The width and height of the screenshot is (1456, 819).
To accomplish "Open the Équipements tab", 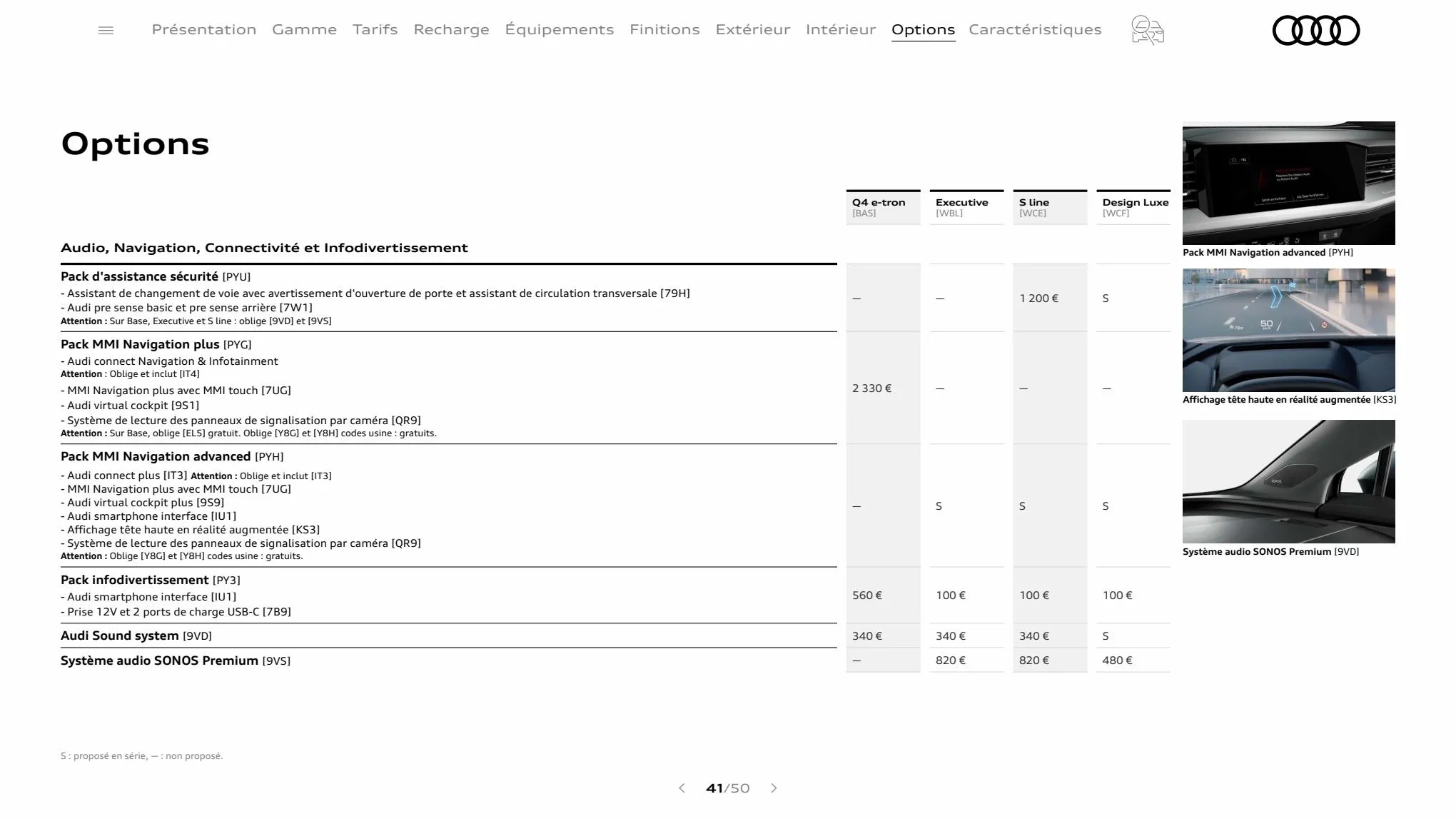I will point(560,29).
